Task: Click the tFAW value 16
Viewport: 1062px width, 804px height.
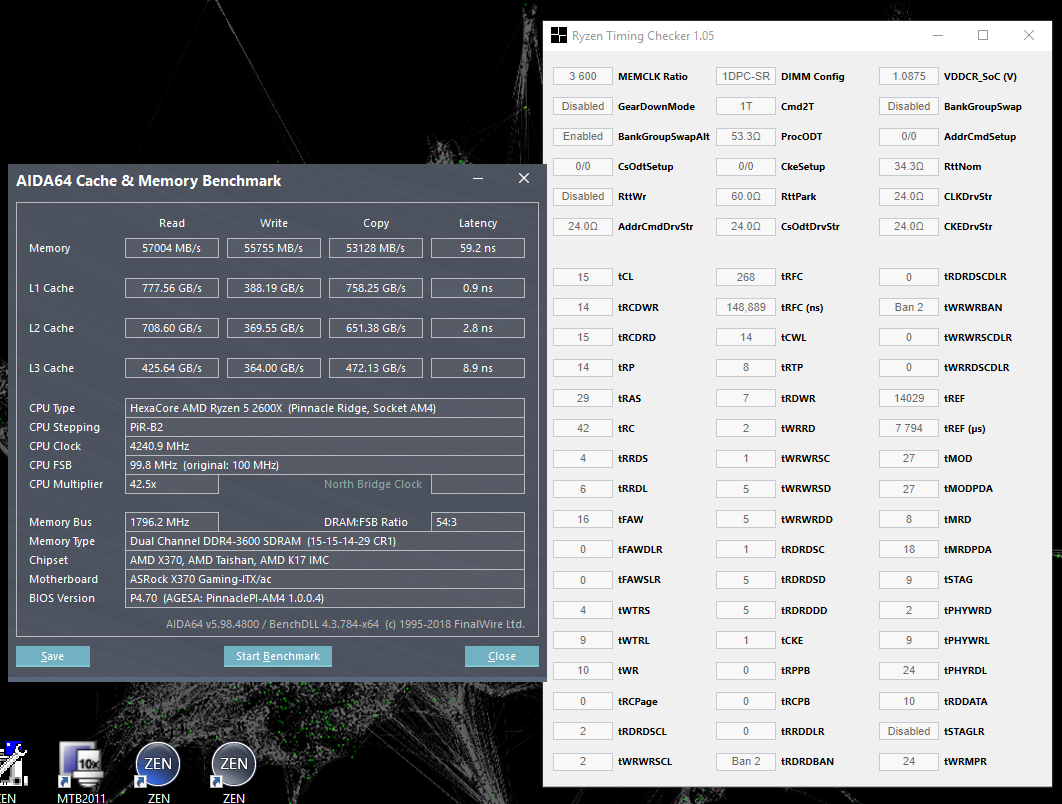Action: [x=582, y=519]
